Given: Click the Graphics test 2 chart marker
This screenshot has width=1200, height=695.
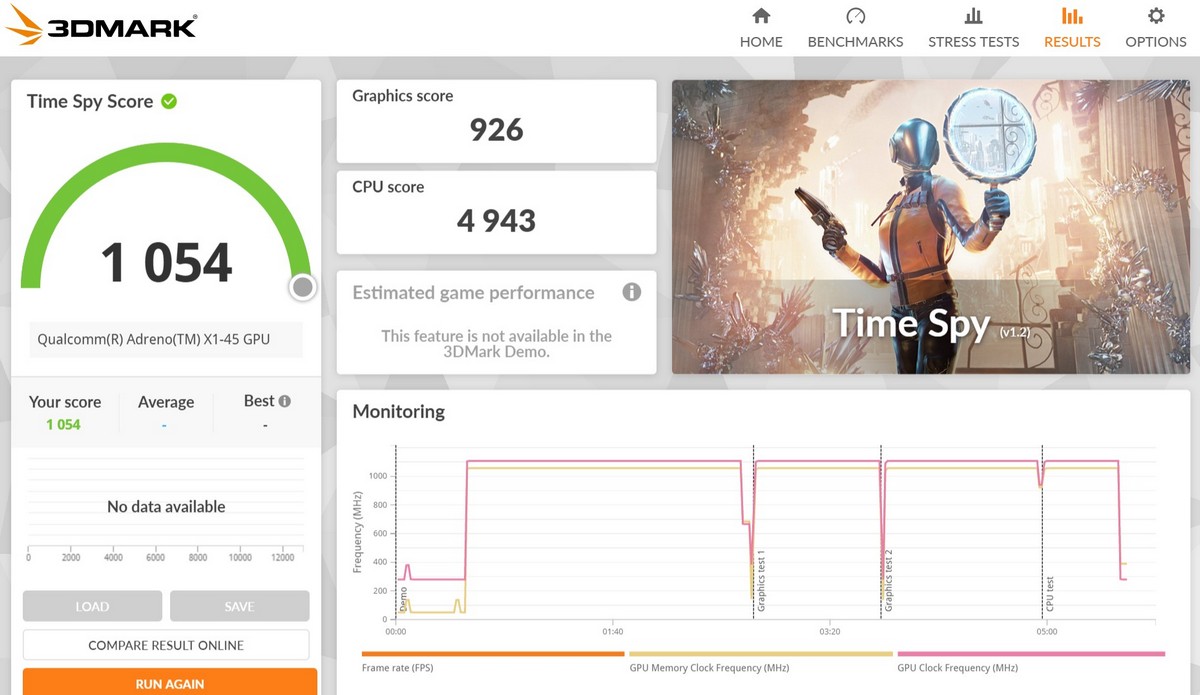Looking at the screenshot, I should [888, 581].
